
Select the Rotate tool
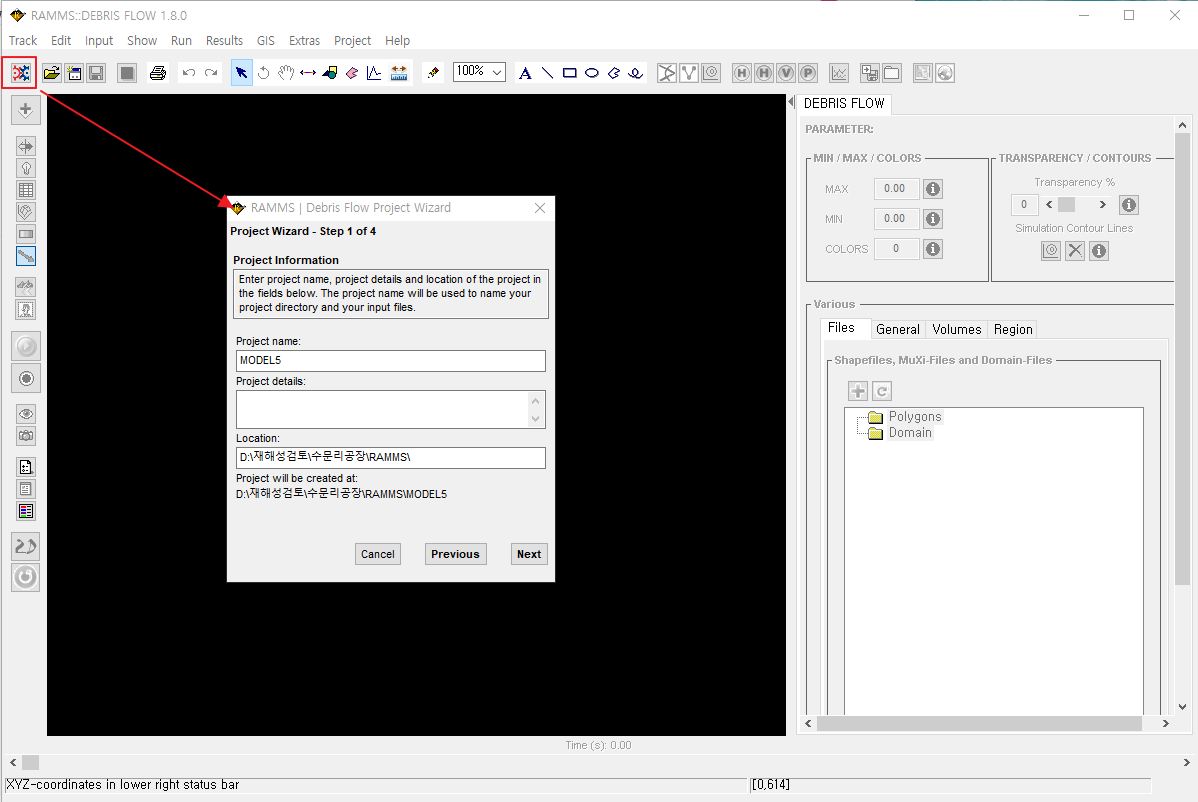(264, 73)
